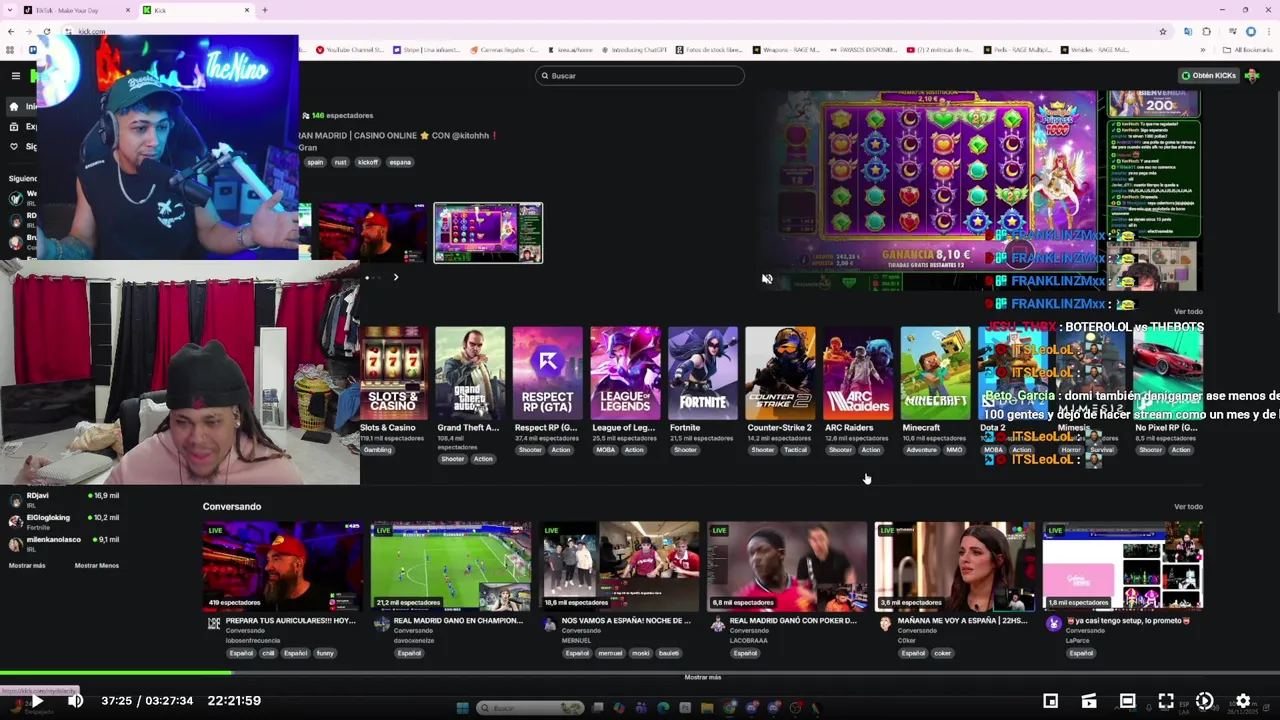Click the Obtén KICKs button
The height and width of the screenshot is (720, 1280).
click(x=1208, y=76)
